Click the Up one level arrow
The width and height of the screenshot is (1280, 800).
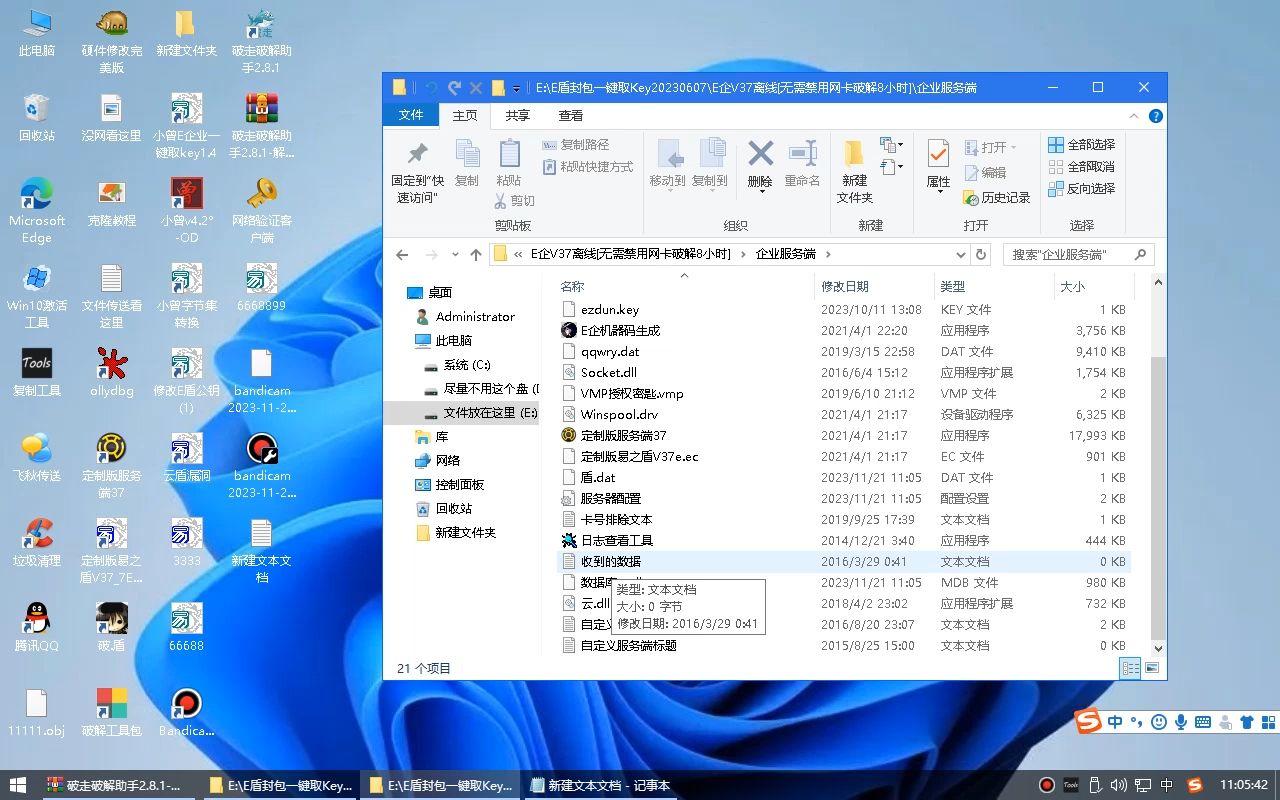click(476, 254)
